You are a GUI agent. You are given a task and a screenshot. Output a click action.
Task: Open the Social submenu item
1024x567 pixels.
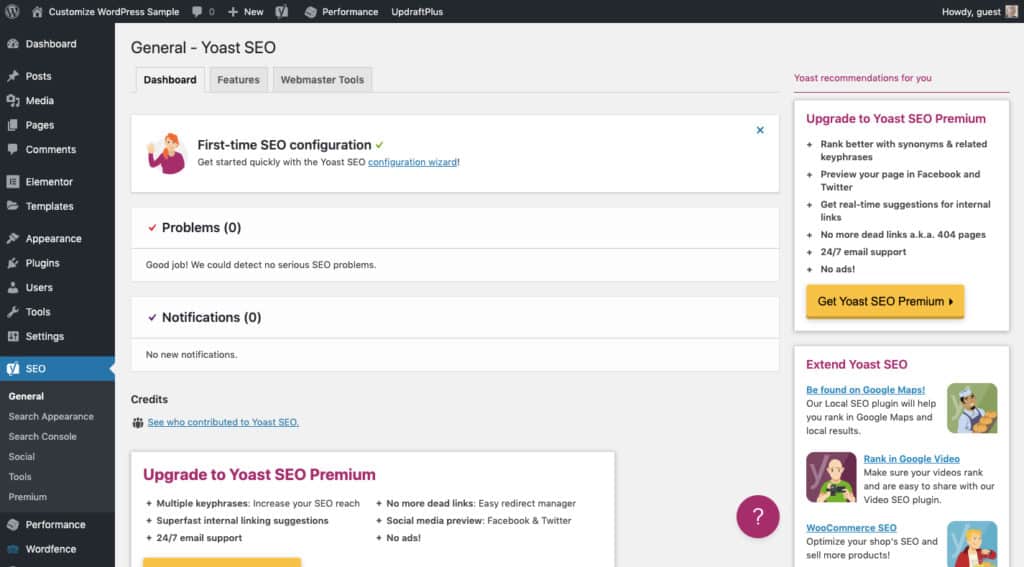click(x=22, y=457)
